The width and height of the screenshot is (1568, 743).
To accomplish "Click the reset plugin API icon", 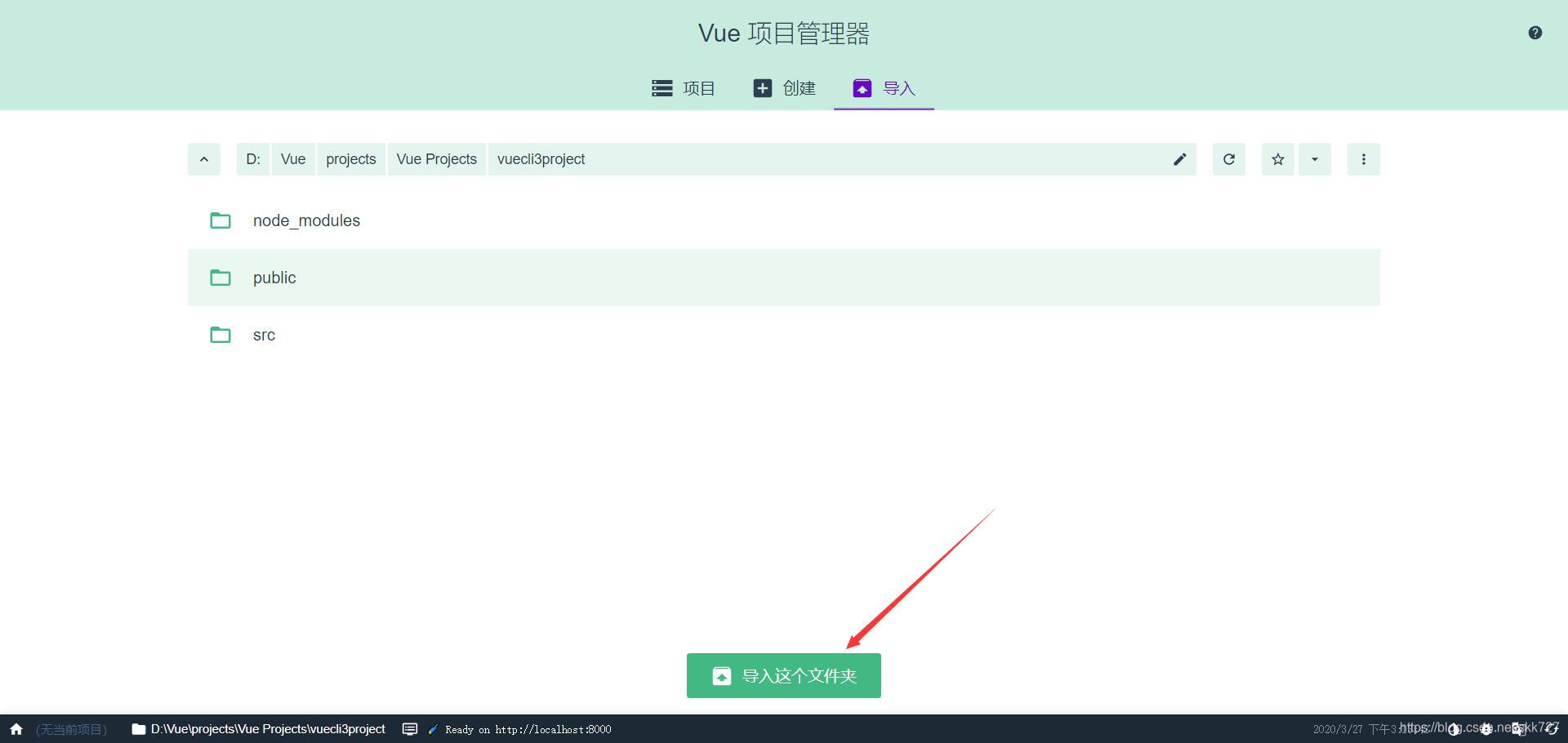I will [1551, 729].
